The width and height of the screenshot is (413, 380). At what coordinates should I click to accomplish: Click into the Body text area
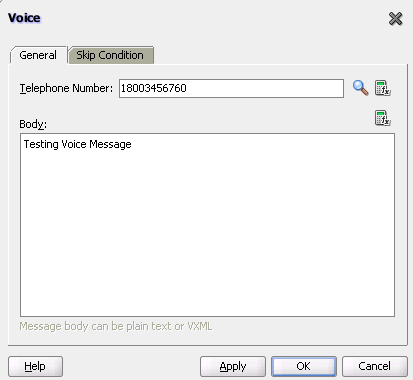207,225
